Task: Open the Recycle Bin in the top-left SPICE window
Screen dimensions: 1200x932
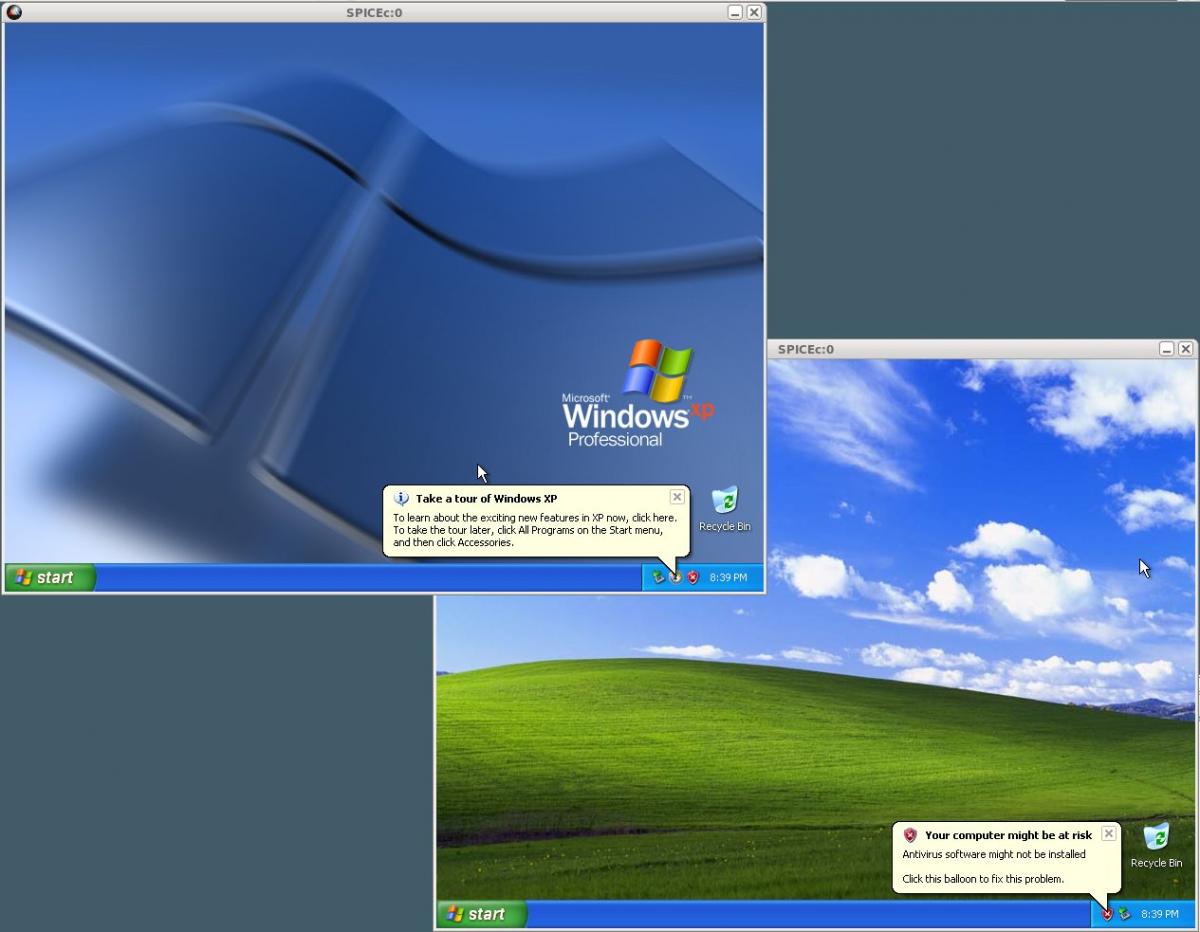Action: (x=725, y=508)
